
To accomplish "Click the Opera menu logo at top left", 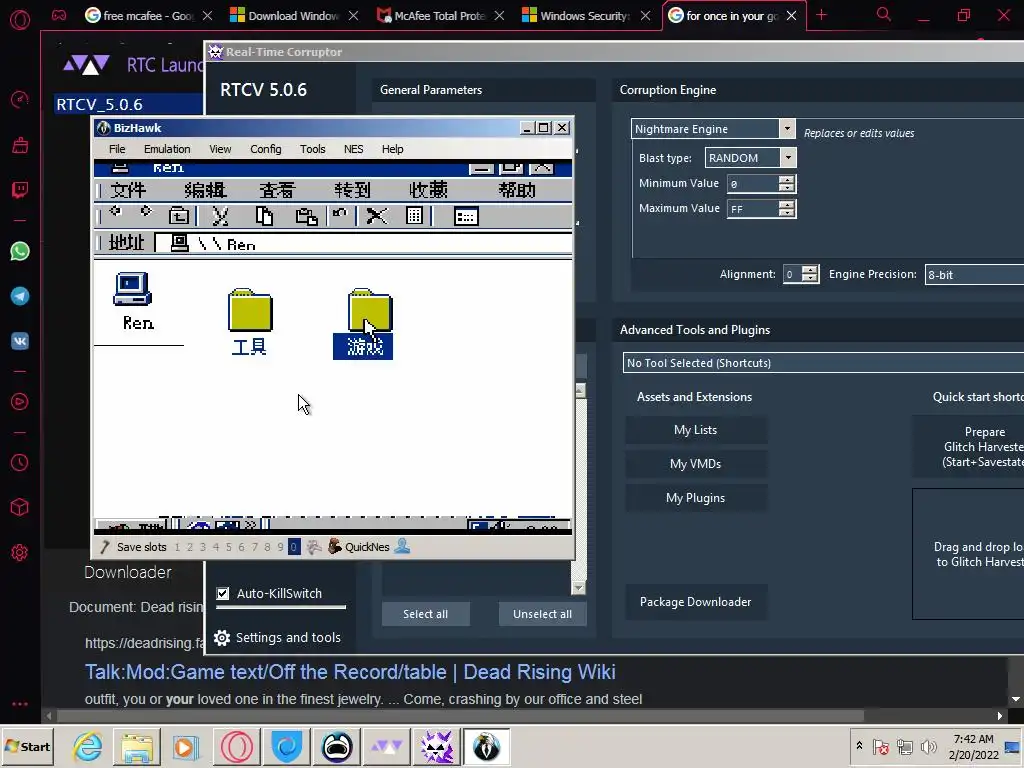I will click(x=20, y=20).
